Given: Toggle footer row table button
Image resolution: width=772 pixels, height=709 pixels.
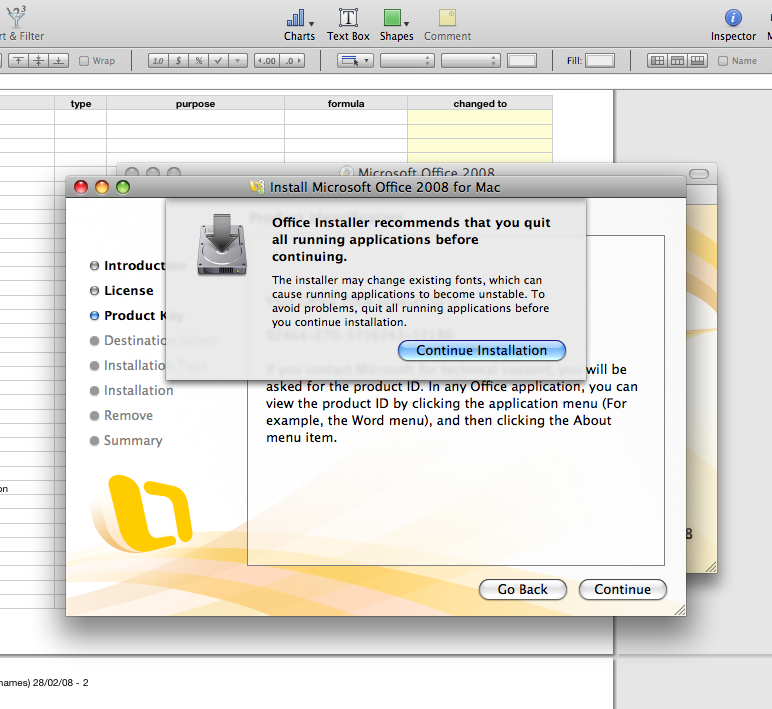Looking at the screenshot, I should click(698, 61).
